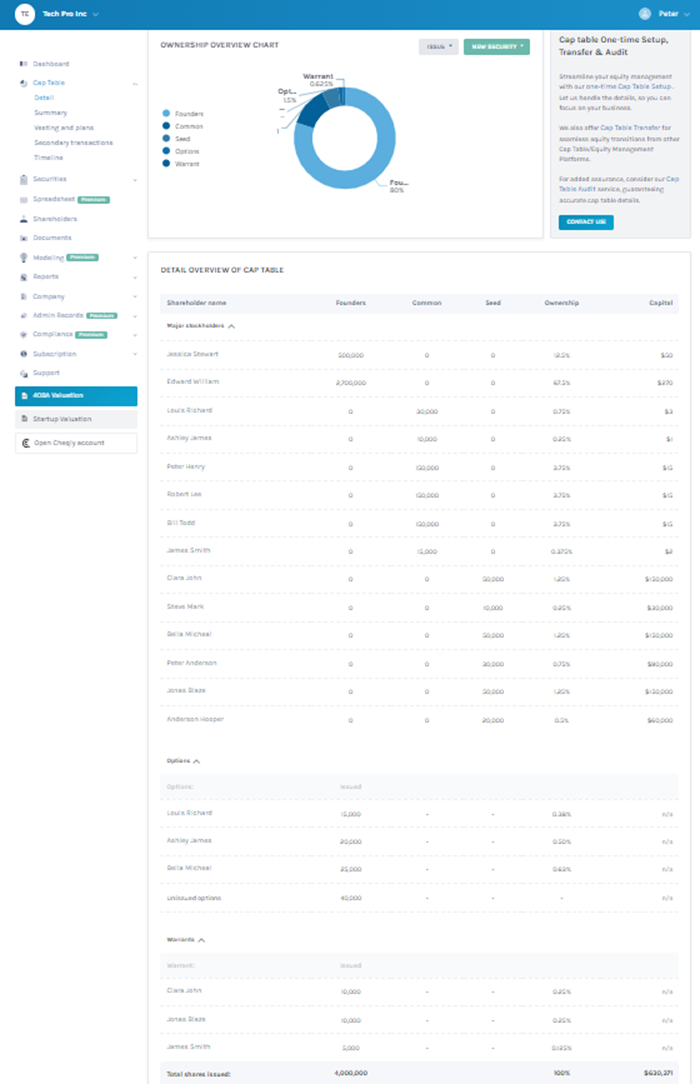Click the Peter user avatar icon
Screen dimensions: 700x1084
click(645, 14)
